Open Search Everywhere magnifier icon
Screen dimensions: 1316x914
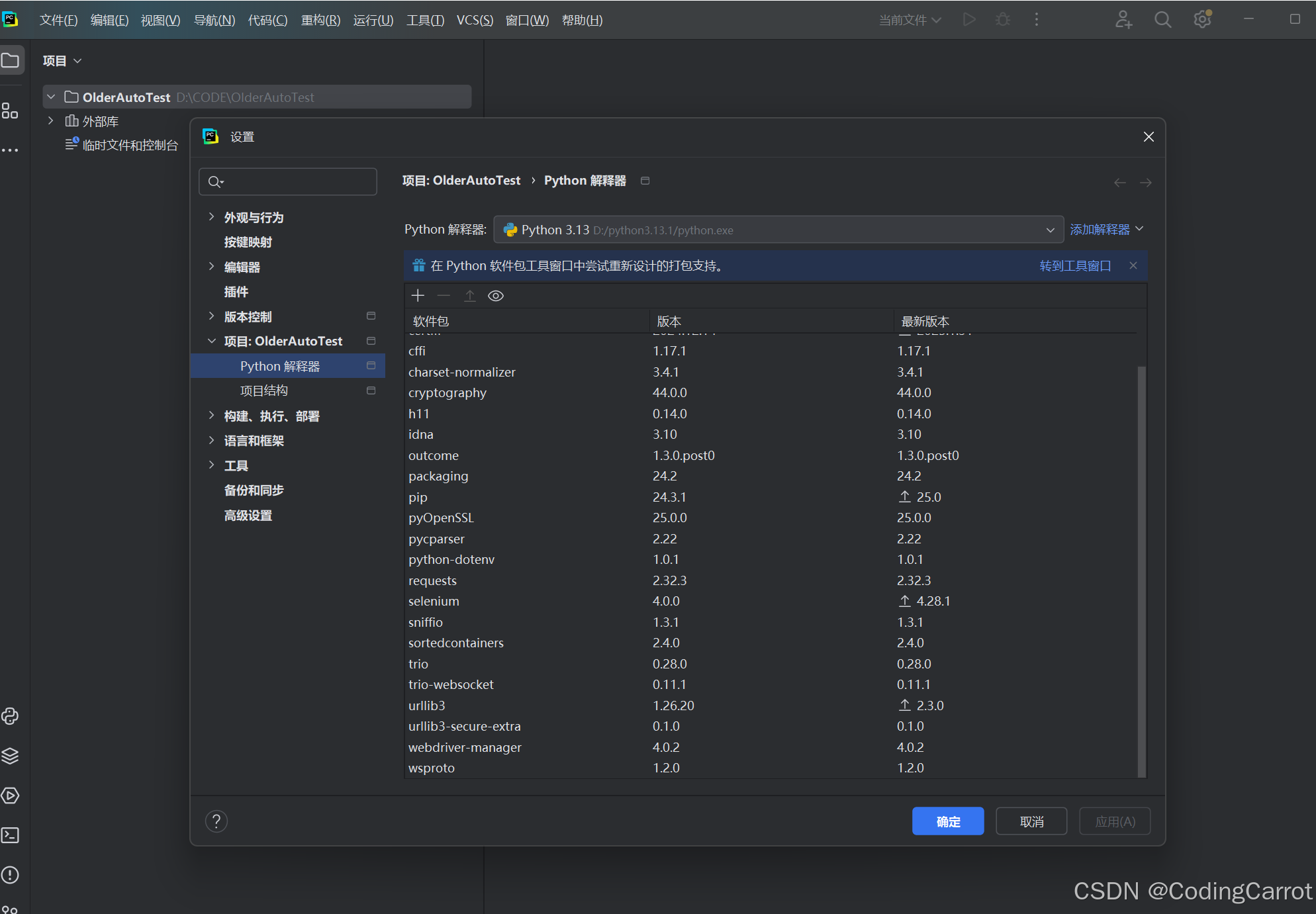point(1163,20)
